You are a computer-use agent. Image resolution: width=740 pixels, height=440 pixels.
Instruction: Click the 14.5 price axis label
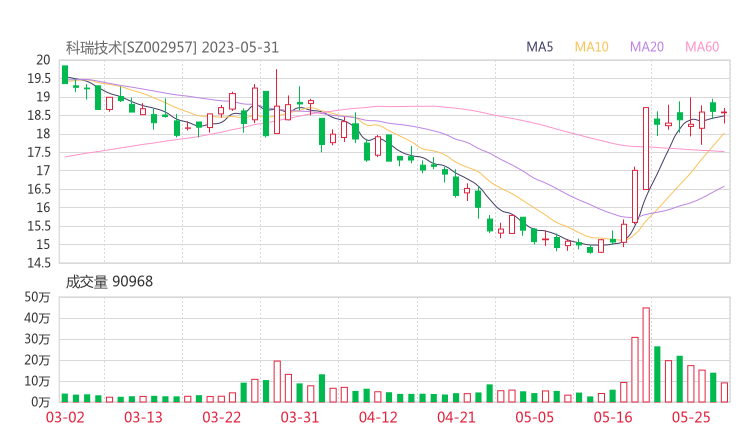(x=39, y=263)
